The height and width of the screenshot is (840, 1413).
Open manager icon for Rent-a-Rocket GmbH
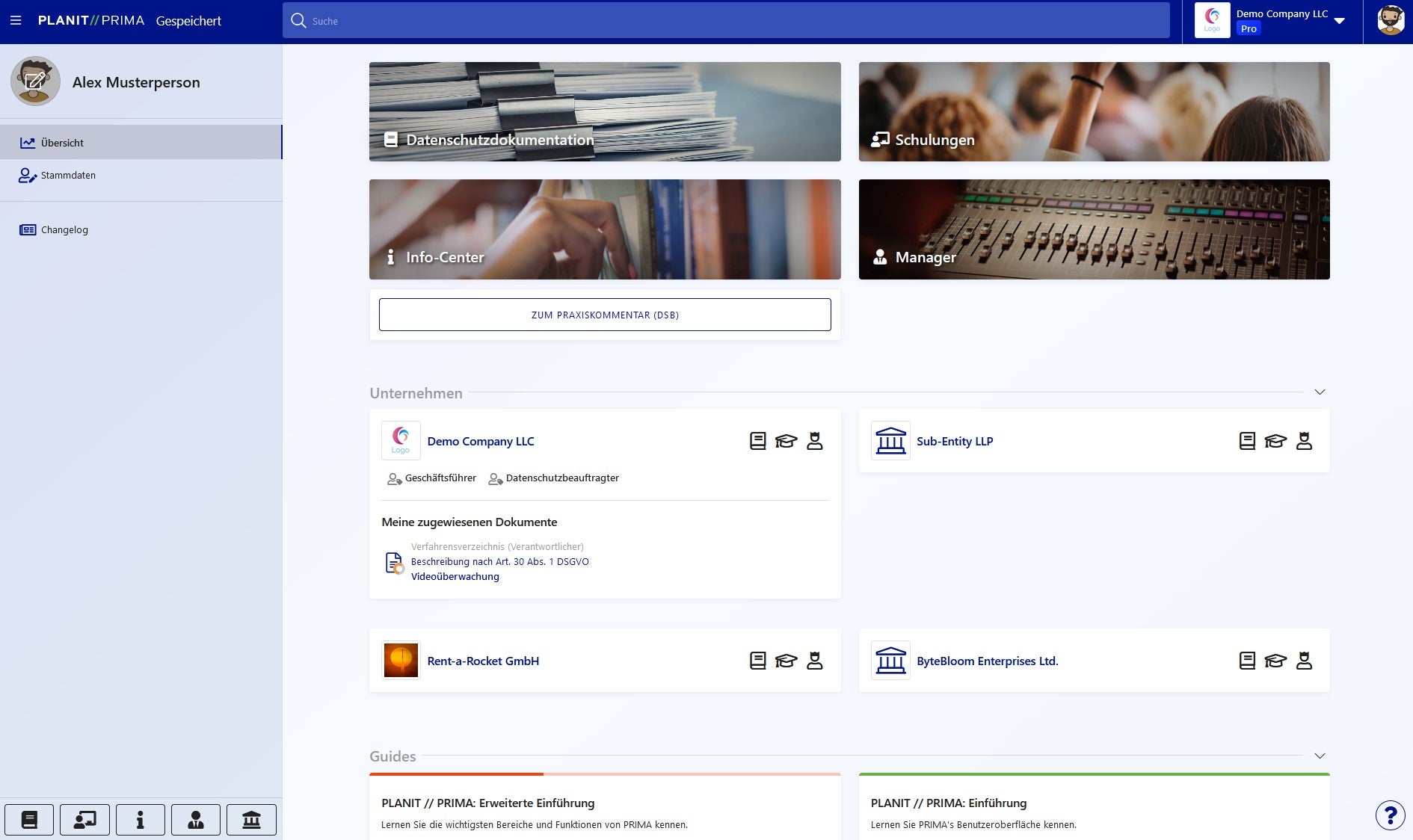click(x=815, y=661)
